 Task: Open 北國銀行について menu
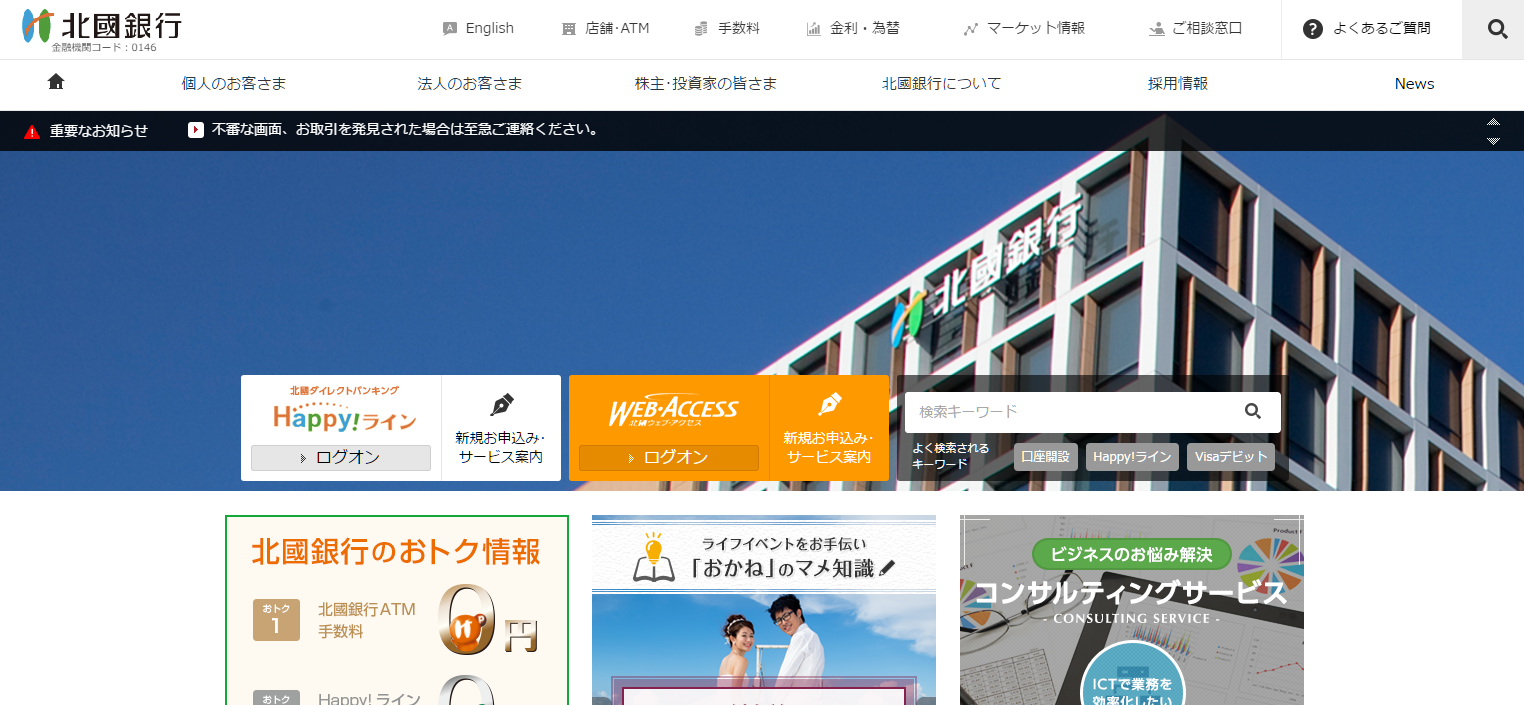(x=942, y=84)
